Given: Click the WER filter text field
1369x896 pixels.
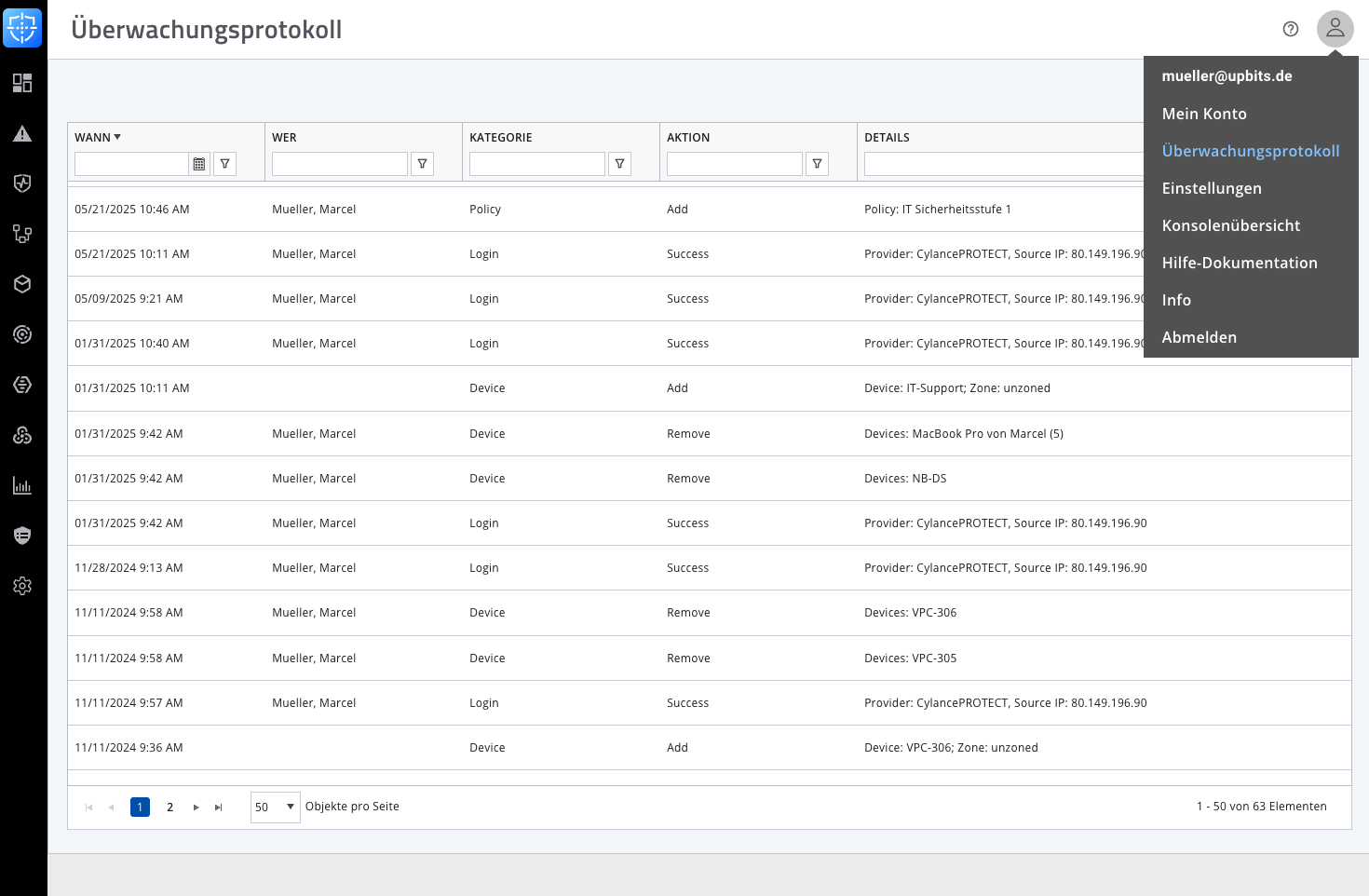Looking at the screenshot, I should (x=340, y=164).
